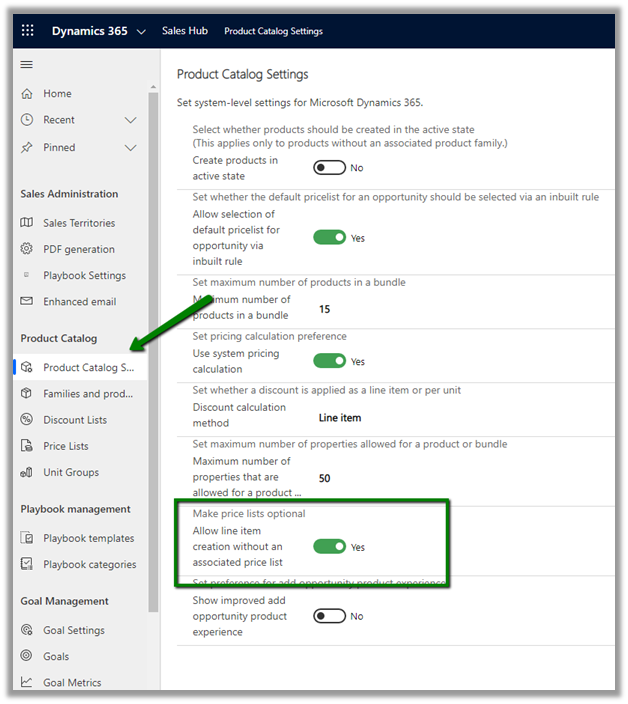
Task: Open the app launcher waffle icon
Action: point(27,31)
